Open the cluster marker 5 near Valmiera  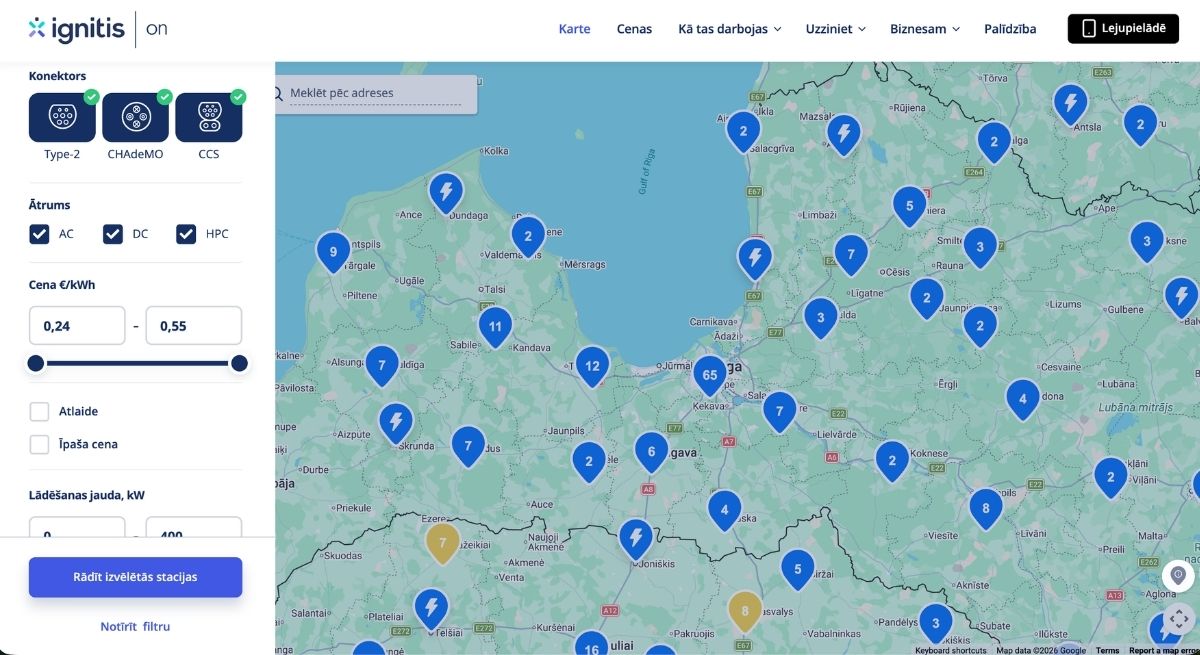(x=909, y=208)
